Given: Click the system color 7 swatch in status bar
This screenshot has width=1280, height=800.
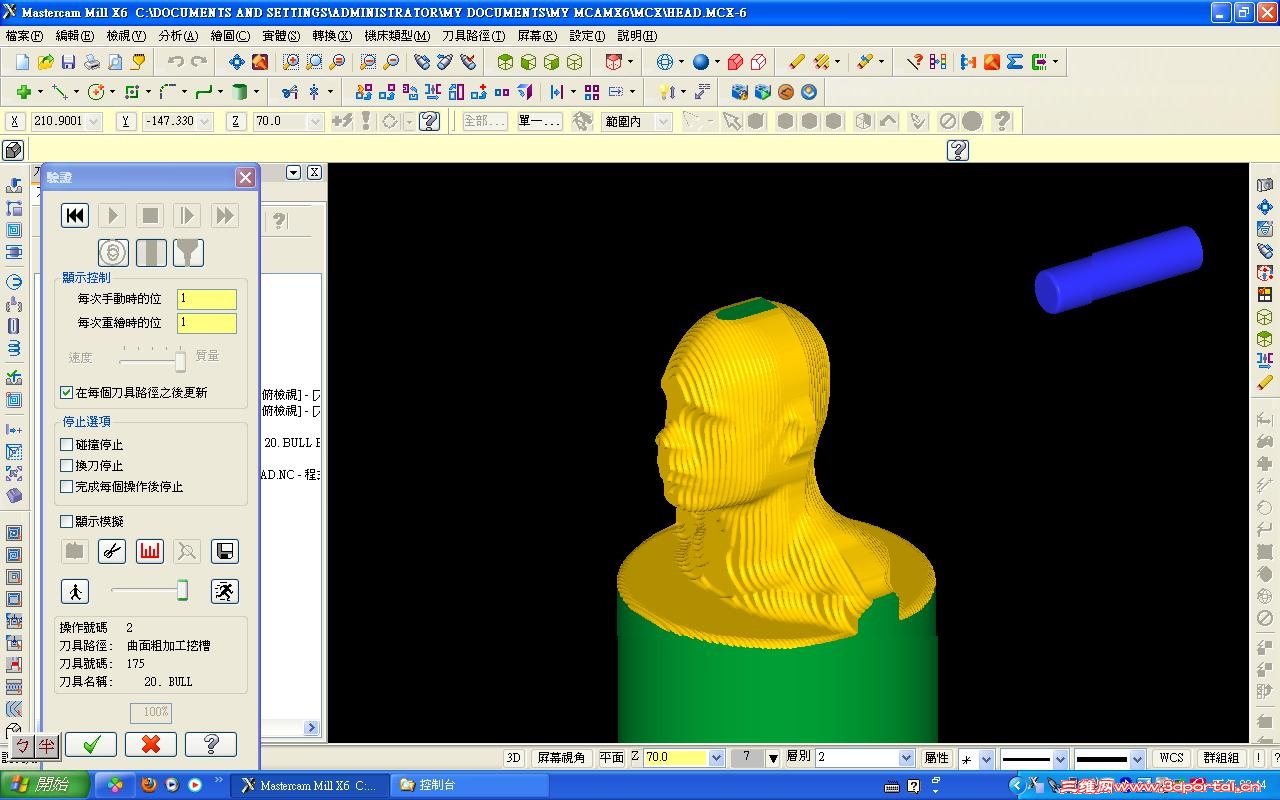Looking at the screenshot, I should 746,758.
